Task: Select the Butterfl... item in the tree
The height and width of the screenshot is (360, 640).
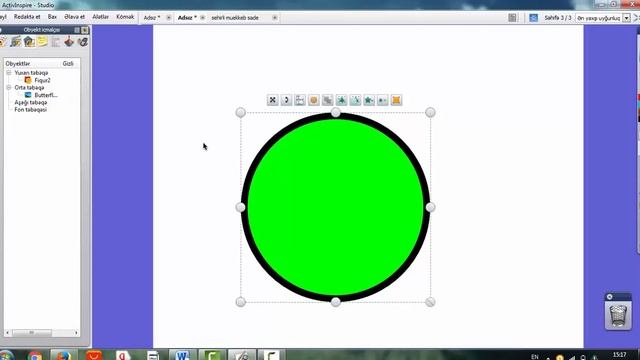Action: pos(46,95)
